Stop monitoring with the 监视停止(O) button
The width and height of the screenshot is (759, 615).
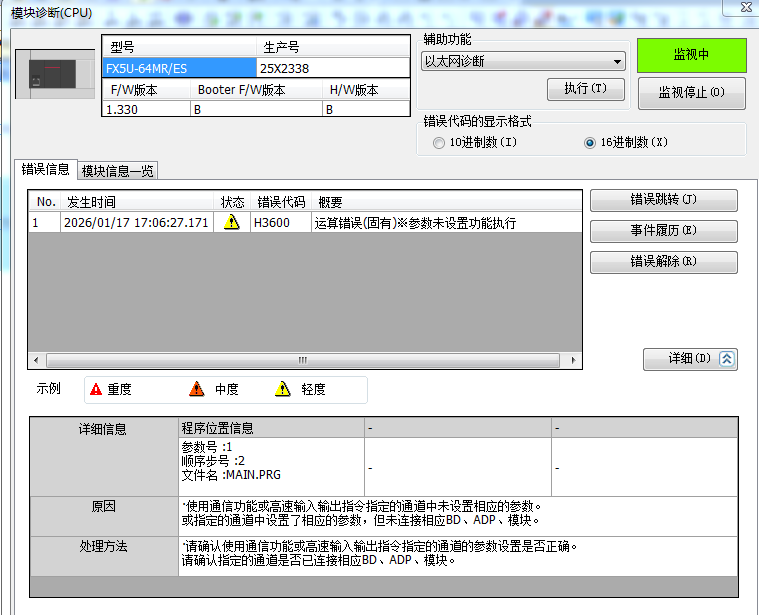click(x=691, y=93)
